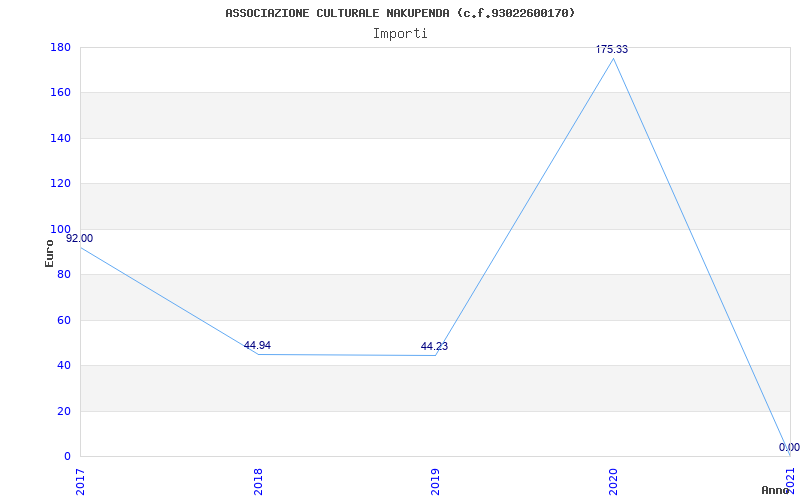Screen dimensions: 800x500
Task: Select the 0.00 data label
Action: click(789, 447)
